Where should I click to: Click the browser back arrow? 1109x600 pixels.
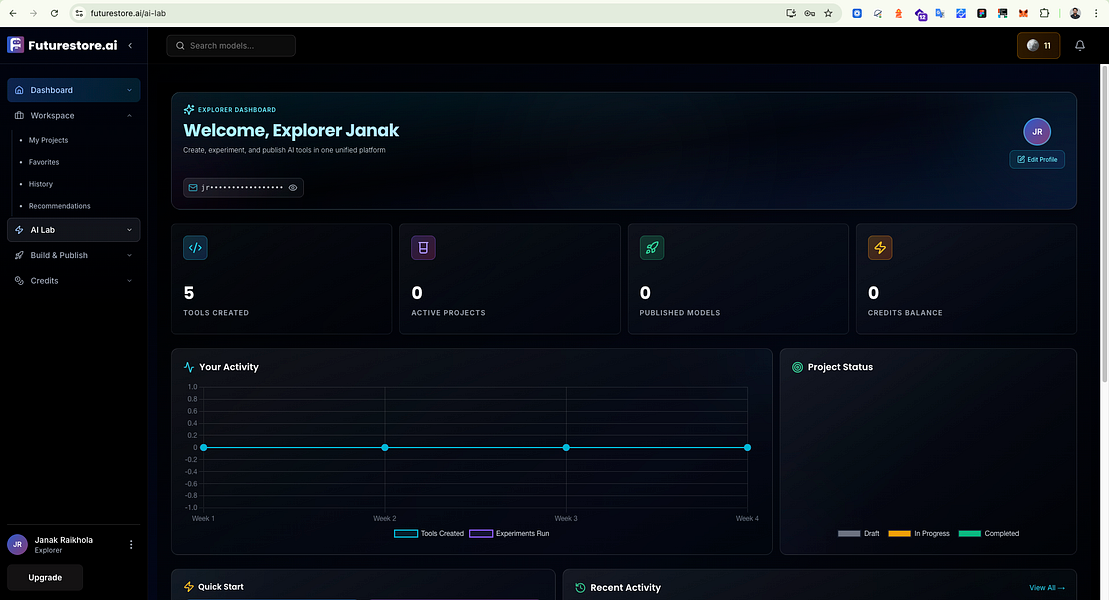13,13
